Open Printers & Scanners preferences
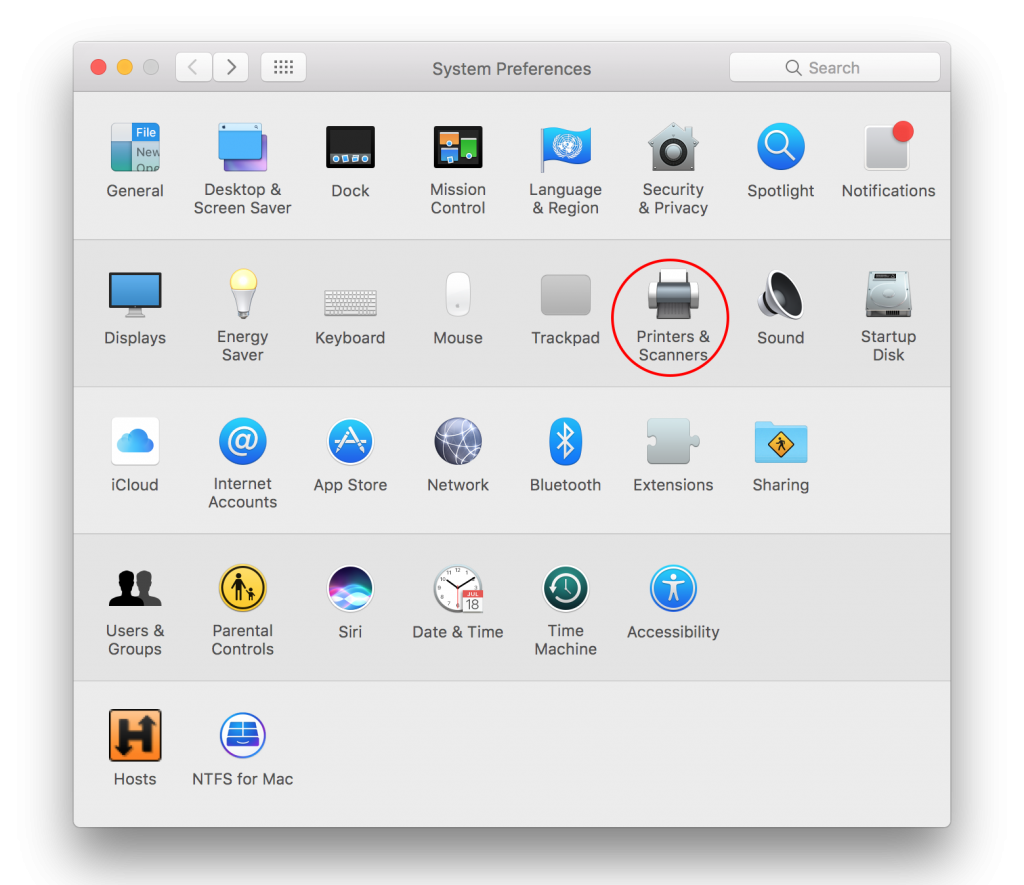1024x885 pixels. [670, 297]
